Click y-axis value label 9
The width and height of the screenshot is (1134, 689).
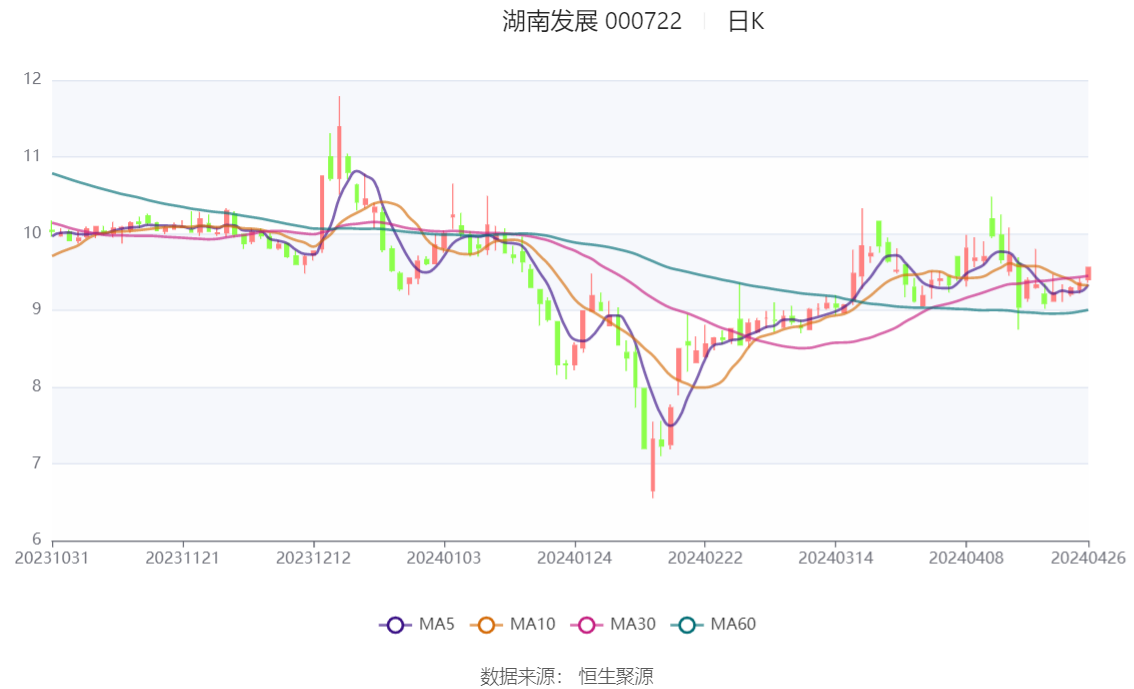click(36, 309)
